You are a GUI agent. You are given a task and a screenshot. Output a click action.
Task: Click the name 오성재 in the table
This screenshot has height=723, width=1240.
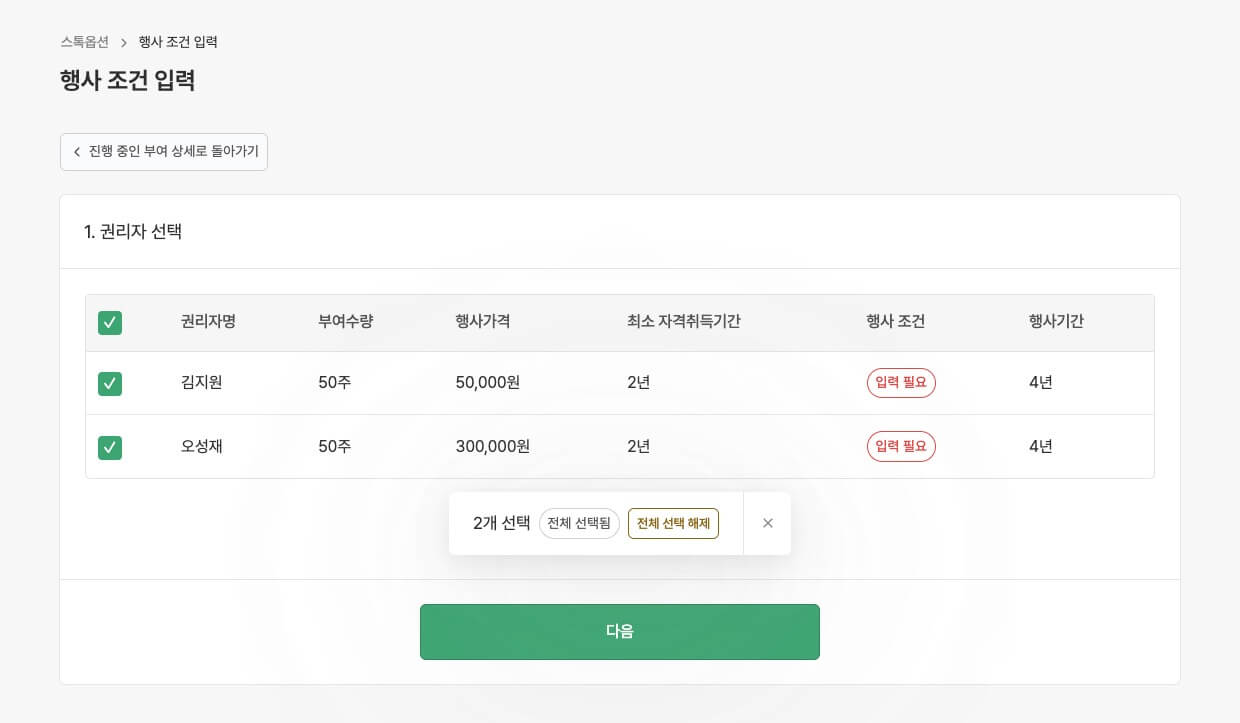click(x=201, y=447)
